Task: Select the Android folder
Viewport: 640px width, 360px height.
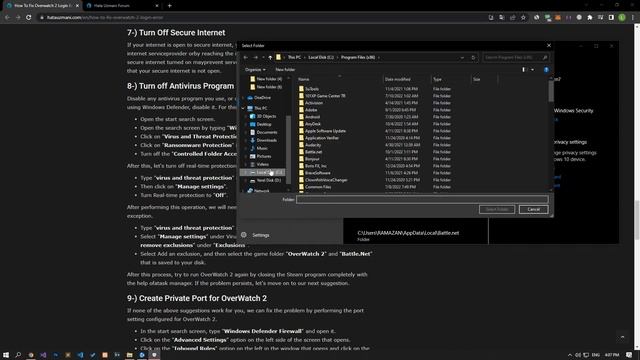Action: (312, 117)
